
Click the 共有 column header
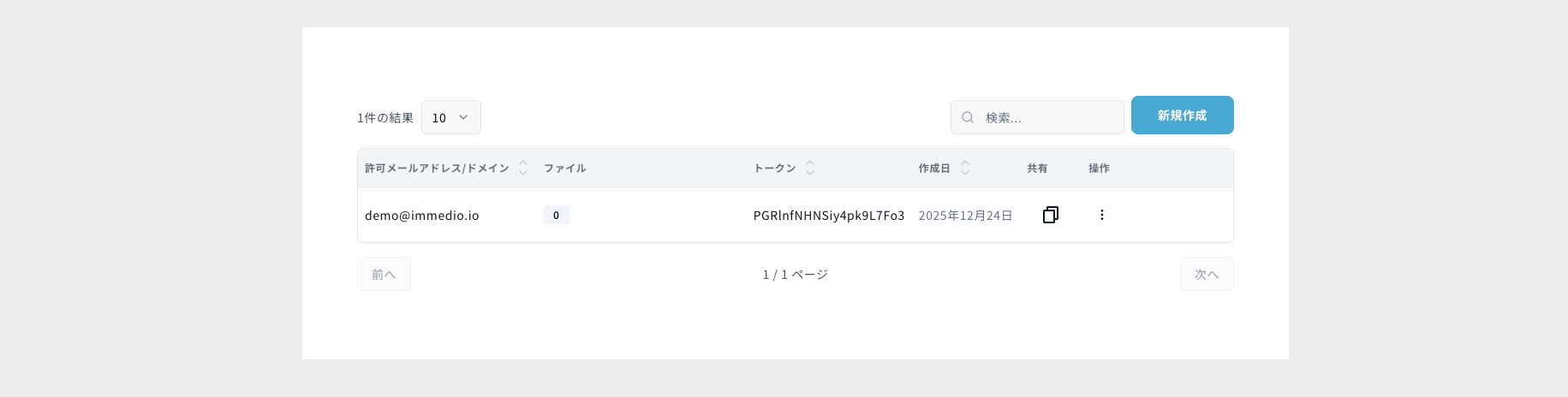[1037, 169]
